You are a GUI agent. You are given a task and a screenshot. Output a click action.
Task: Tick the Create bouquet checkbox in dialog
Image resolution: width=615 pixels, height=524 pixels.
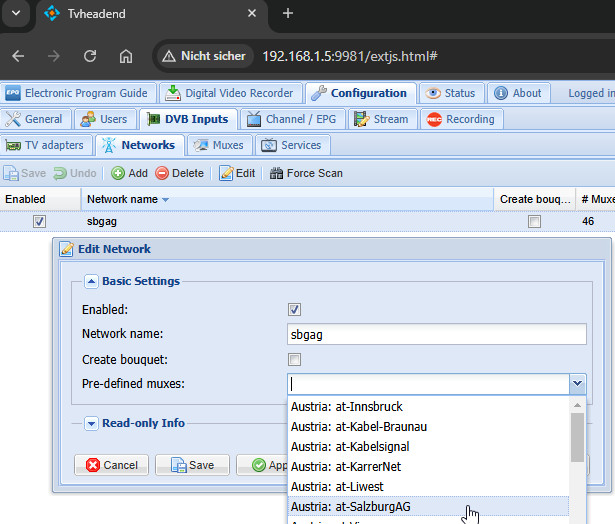coord(294,359)
